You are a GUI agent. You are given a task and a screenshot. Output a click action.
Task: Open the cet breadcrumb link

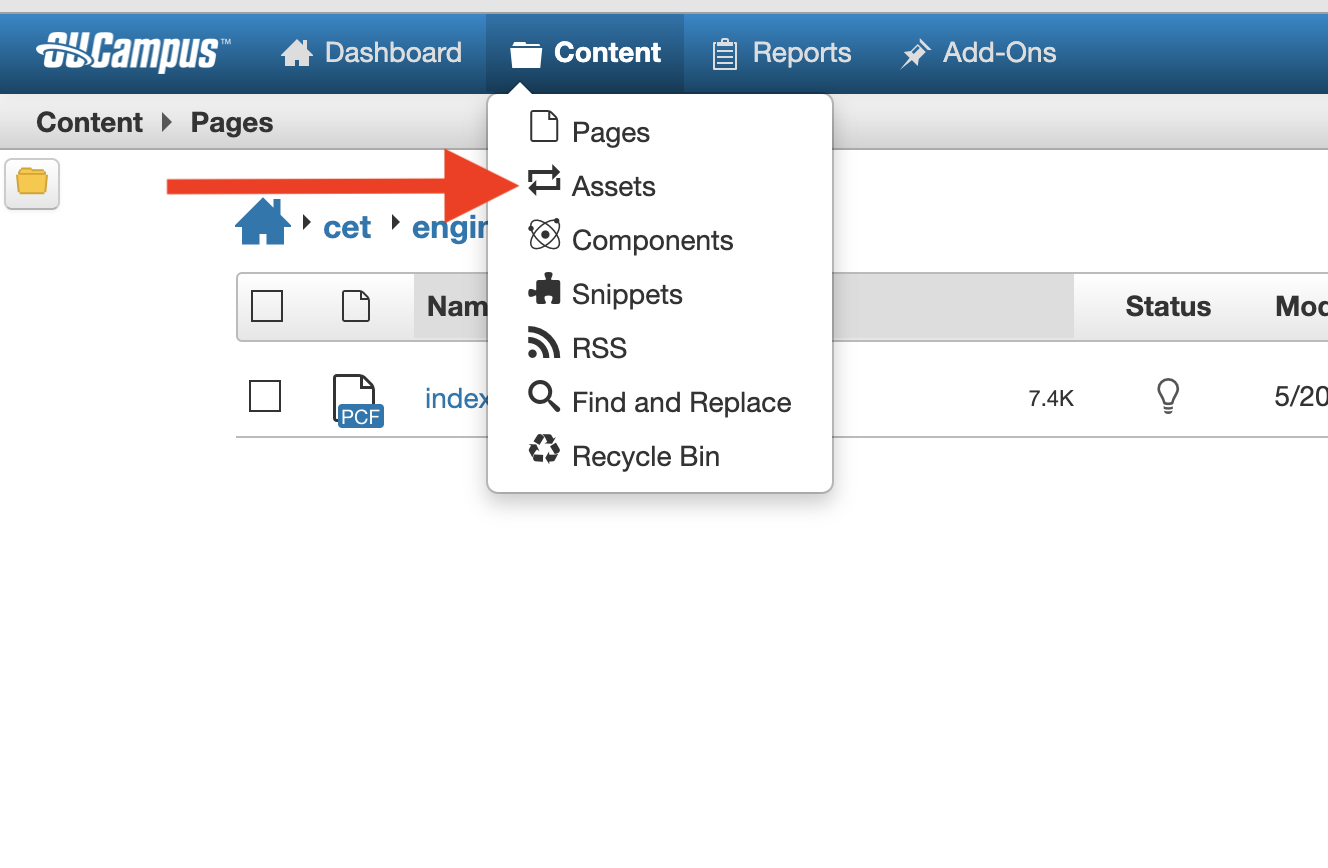pyautogui.click(x=347, y=228)
